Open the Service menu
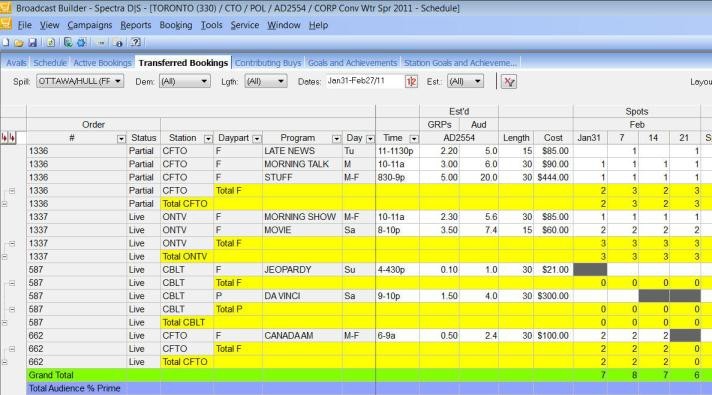The image size is (712, 395). click(x=244, y=25)
